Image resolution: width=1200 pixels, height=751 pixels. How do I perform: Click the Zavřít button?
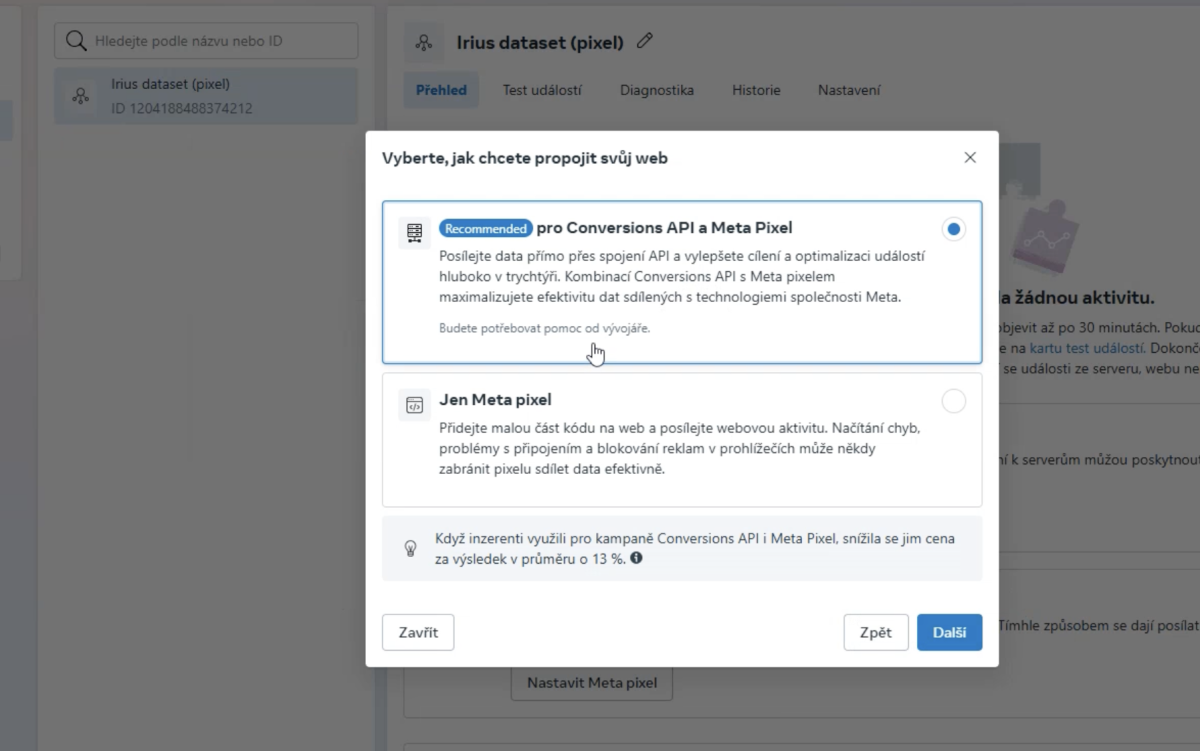pos(418,632)
